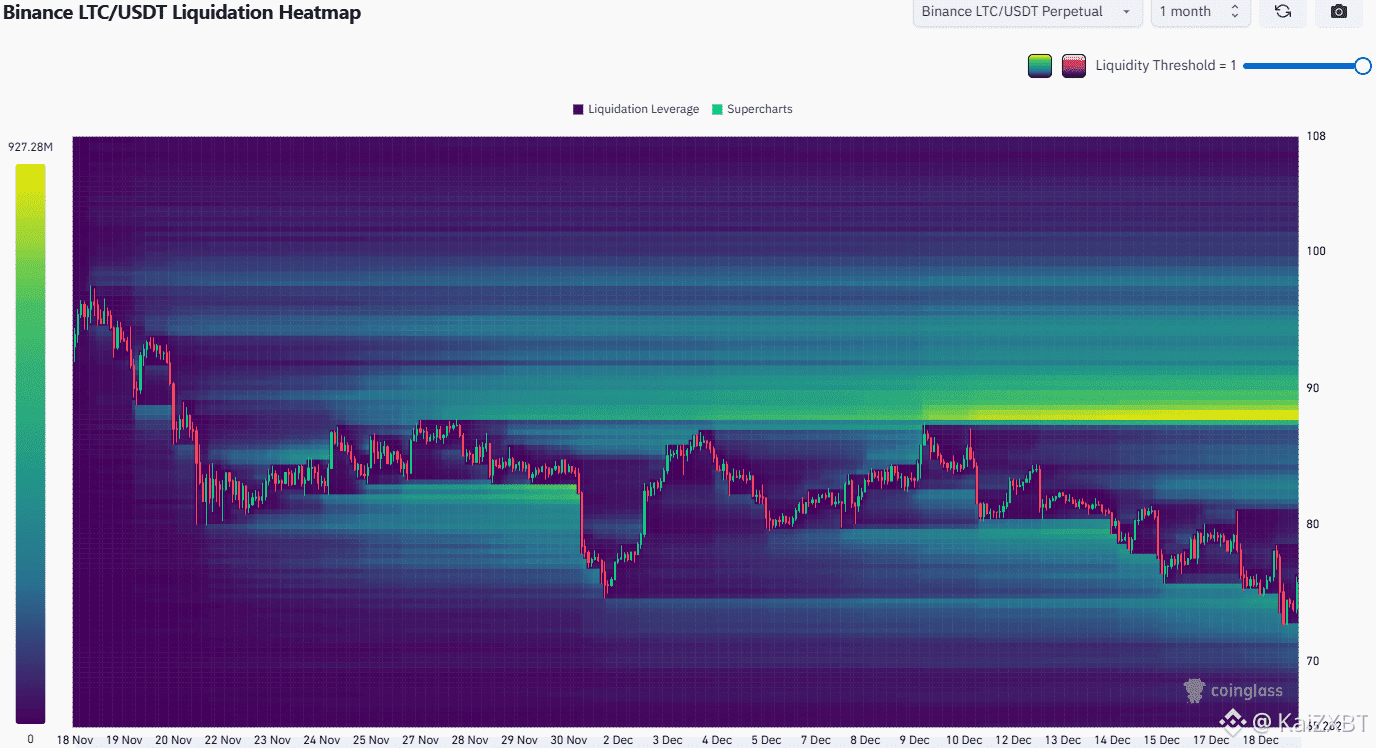Click the 927.28M color scale bar
Image resolution: width=1376 pixels, height=748 pixels.
click(29, 440)
